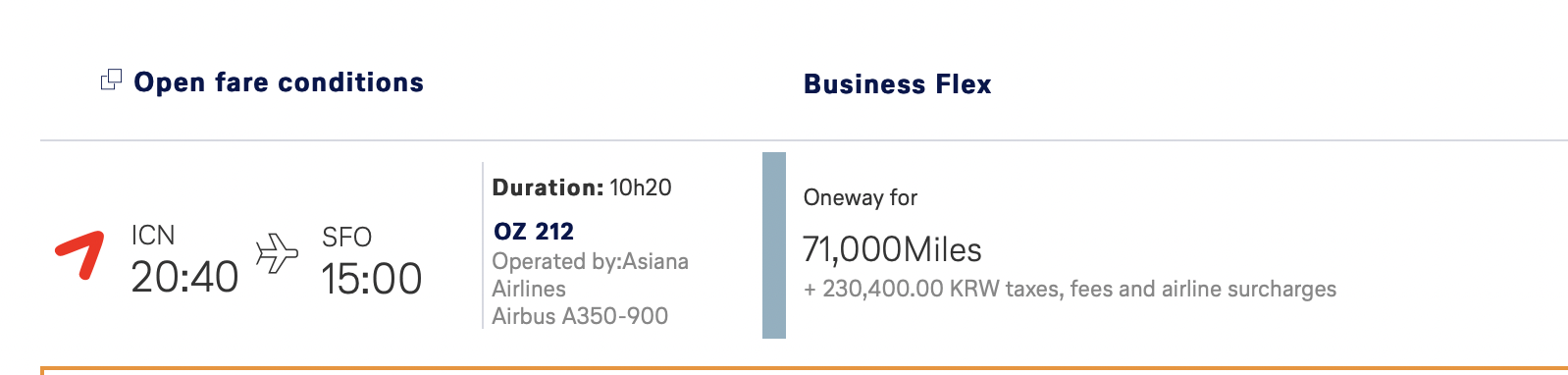Image resolution: width=1568 pixels, height=375 pixels.
Task: Click the Airbus A350-900 aircraft text
Action: tap(580, 316)
